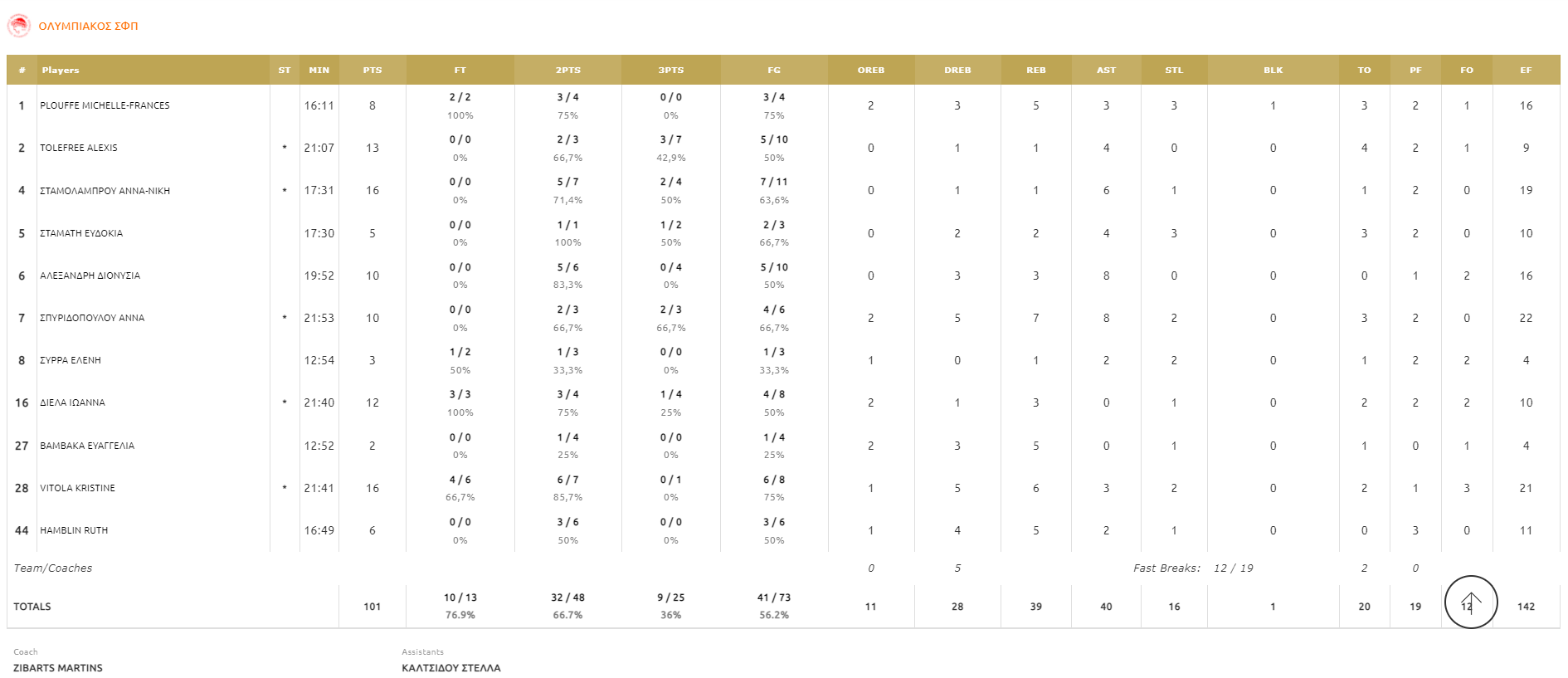The width and height of the screenshot is (1568, 678).
Task: Select ΣΠΥΡΙΔΟΠΟΥΛΟΥ ΑΝΝΑ player name
Action: pos(92,319)
